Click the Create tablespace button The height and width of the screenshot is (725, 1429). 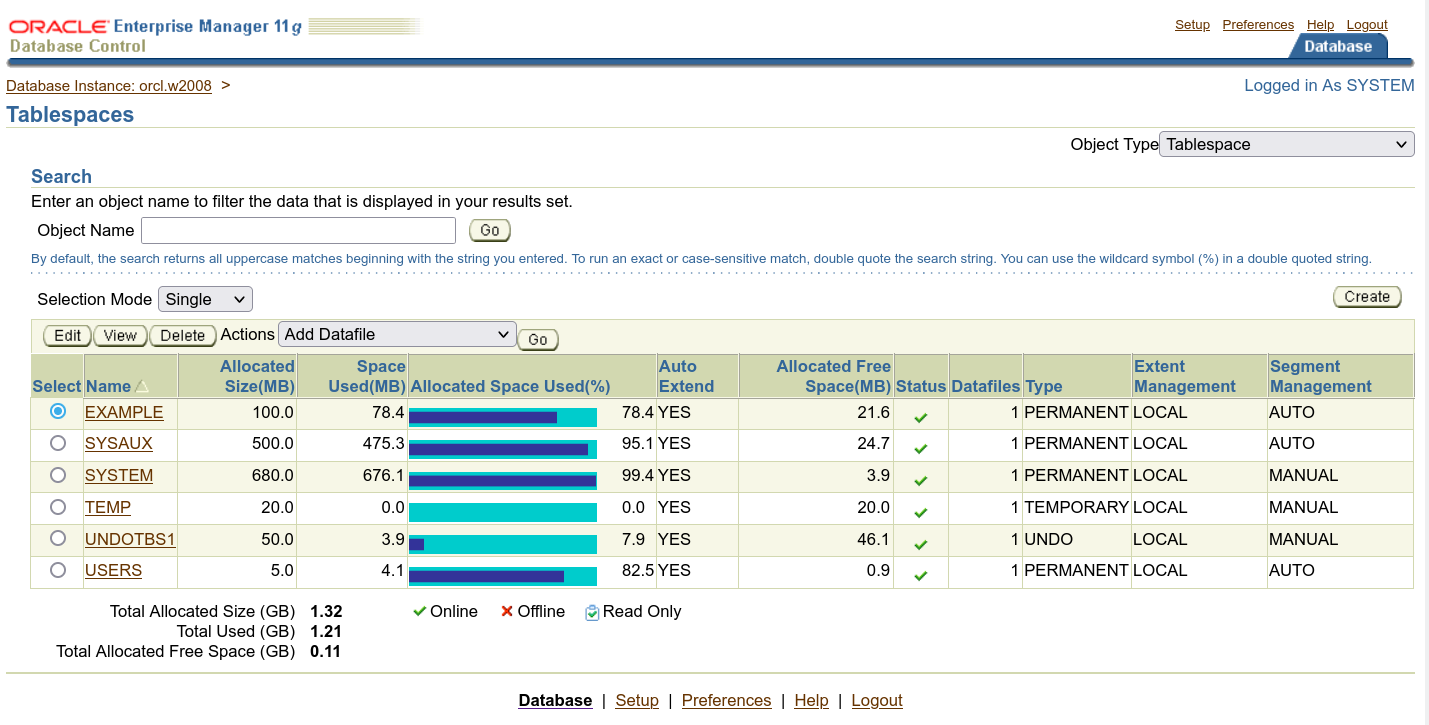(1367, 297)
